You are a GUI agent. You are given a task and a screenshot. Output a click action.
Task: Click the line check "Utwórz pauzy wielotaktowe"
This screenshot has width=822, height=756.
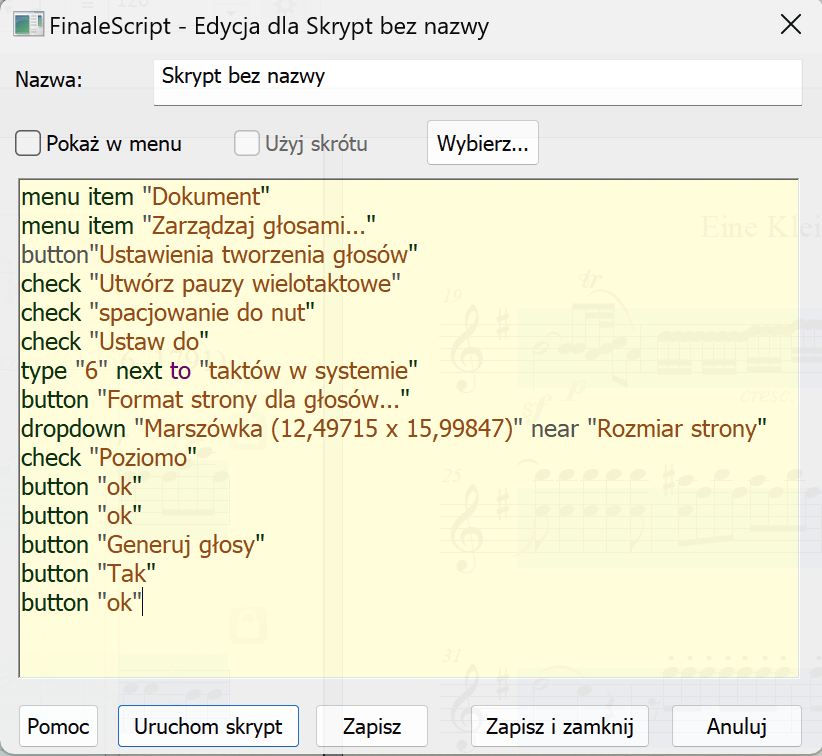click(x=211, y=284)
